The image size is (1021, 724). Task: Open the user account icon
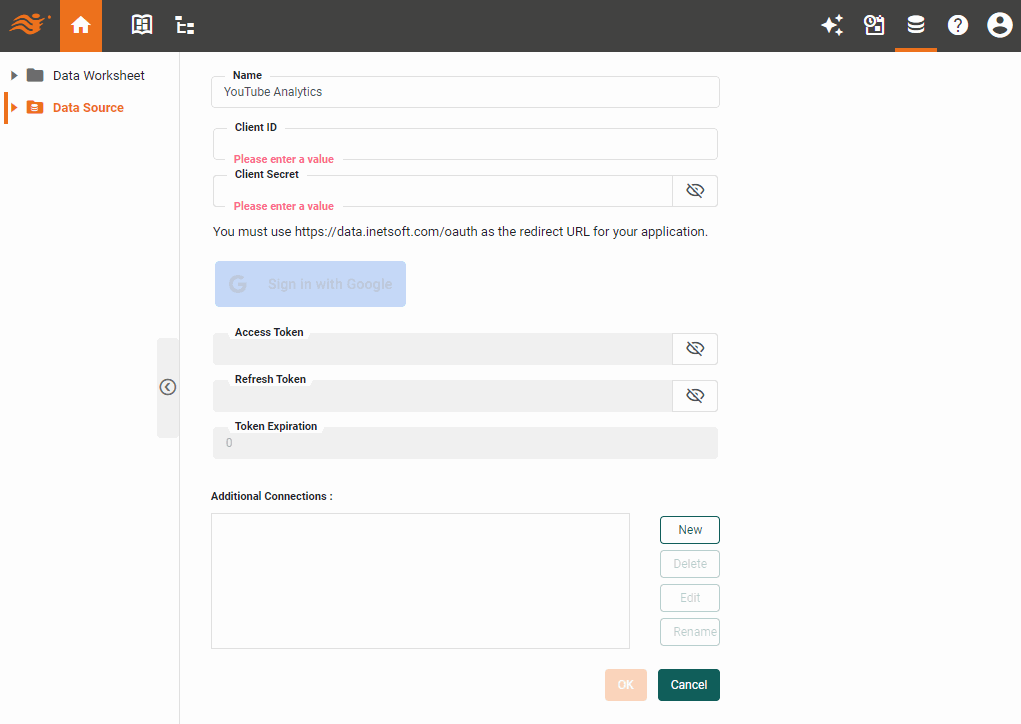[999, 25]
